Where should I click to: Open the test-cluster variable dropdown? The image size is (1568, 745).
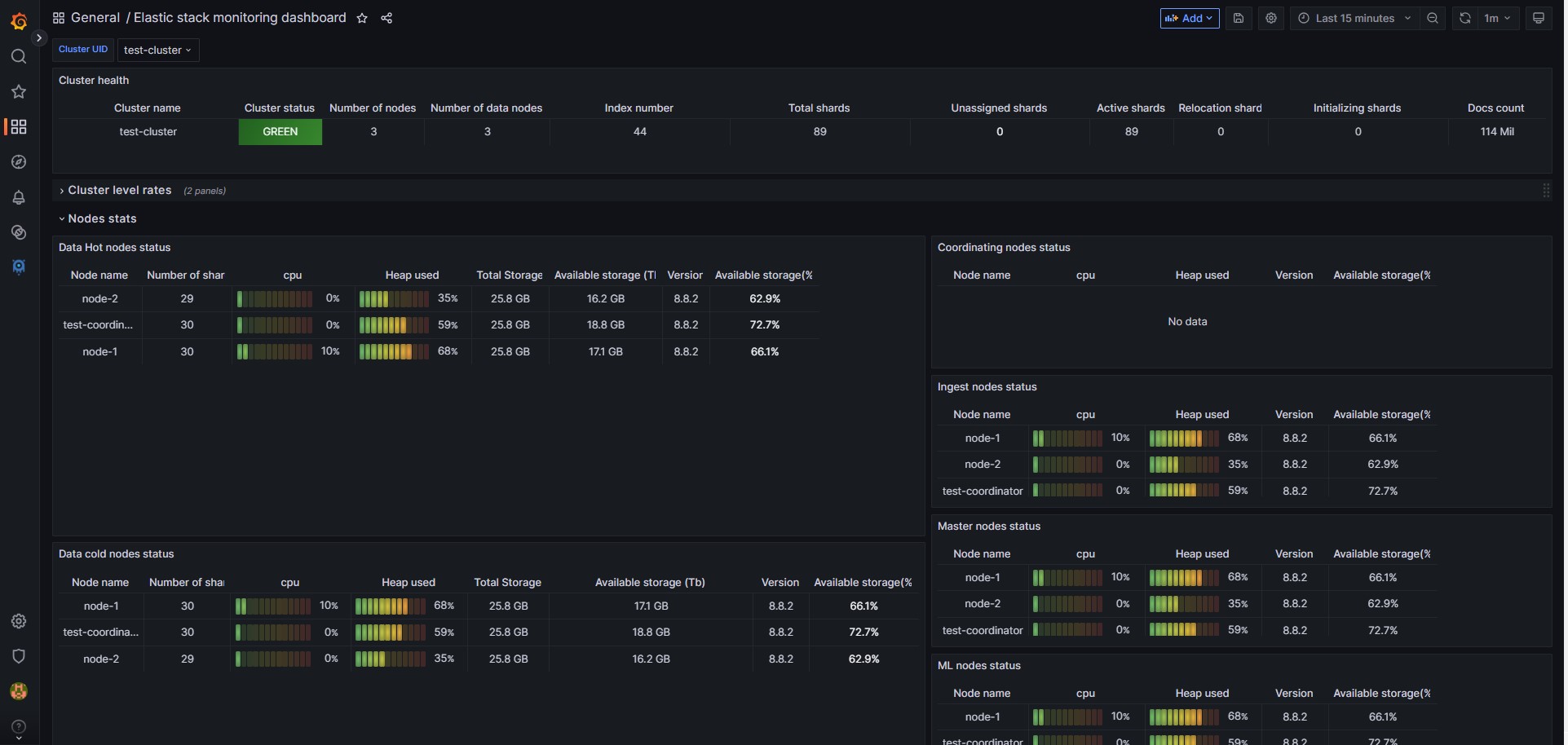[x=157, y=50]
